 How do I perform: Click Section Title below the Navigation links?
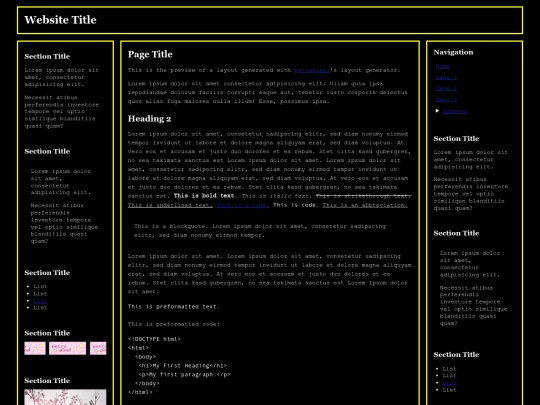click(x=456, y=139)
